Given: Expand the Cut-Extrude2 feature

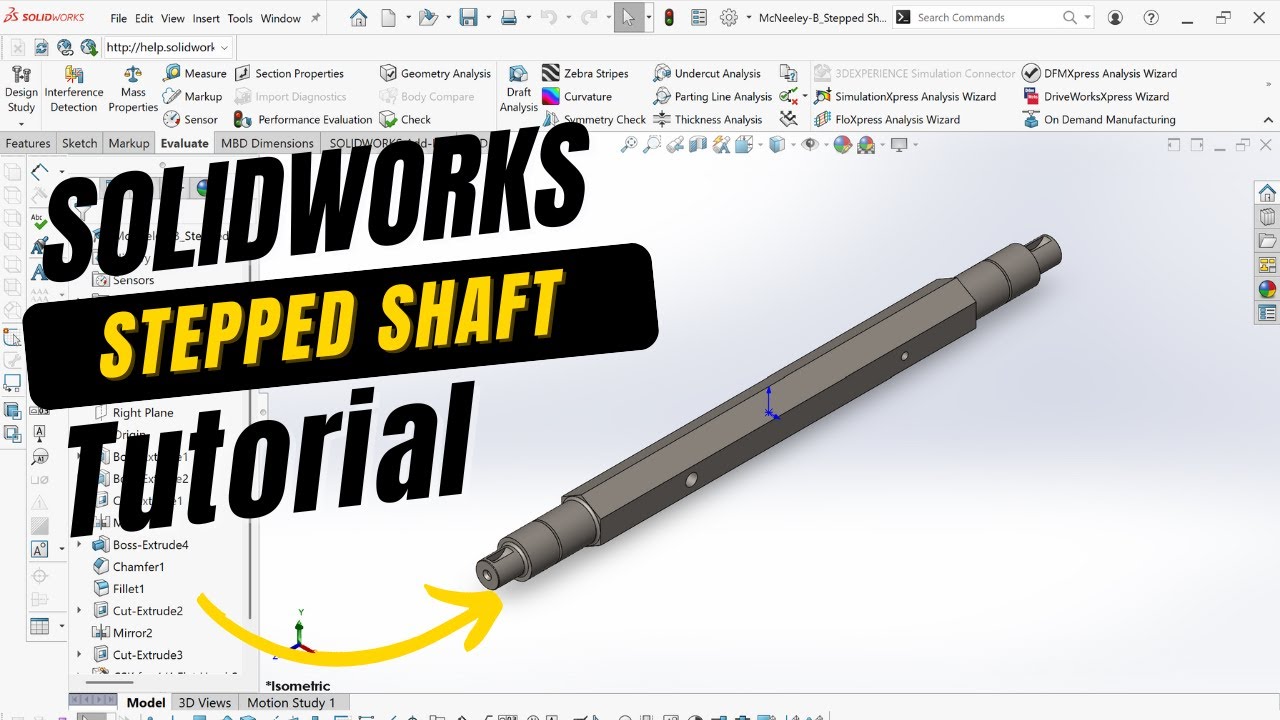Looking at the screenshot, I should click(x=79, y=611).
